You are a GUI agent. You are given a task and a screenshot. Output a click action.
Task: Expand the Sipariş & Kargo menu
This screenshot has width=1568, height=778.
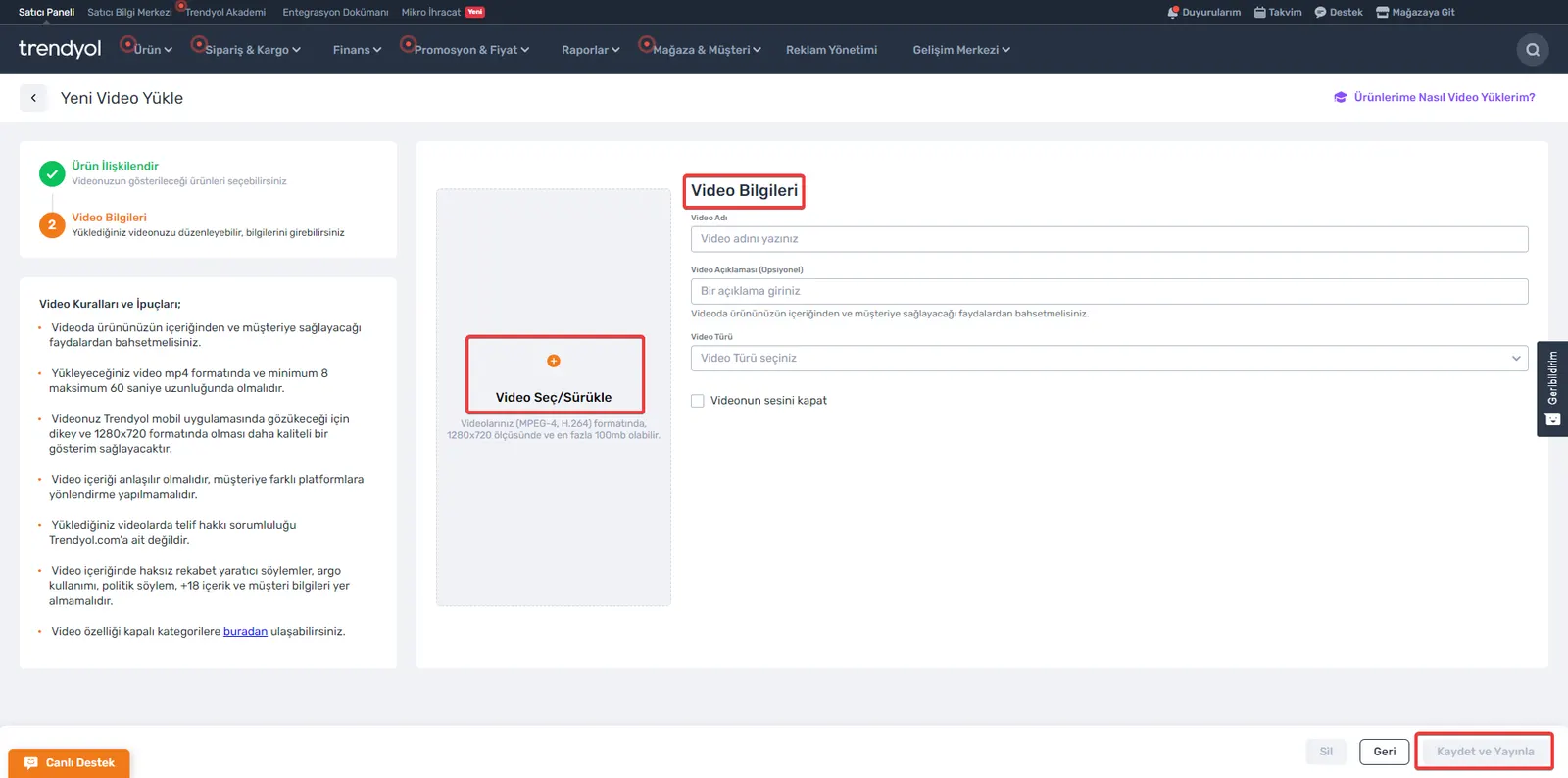pos(253,50)
